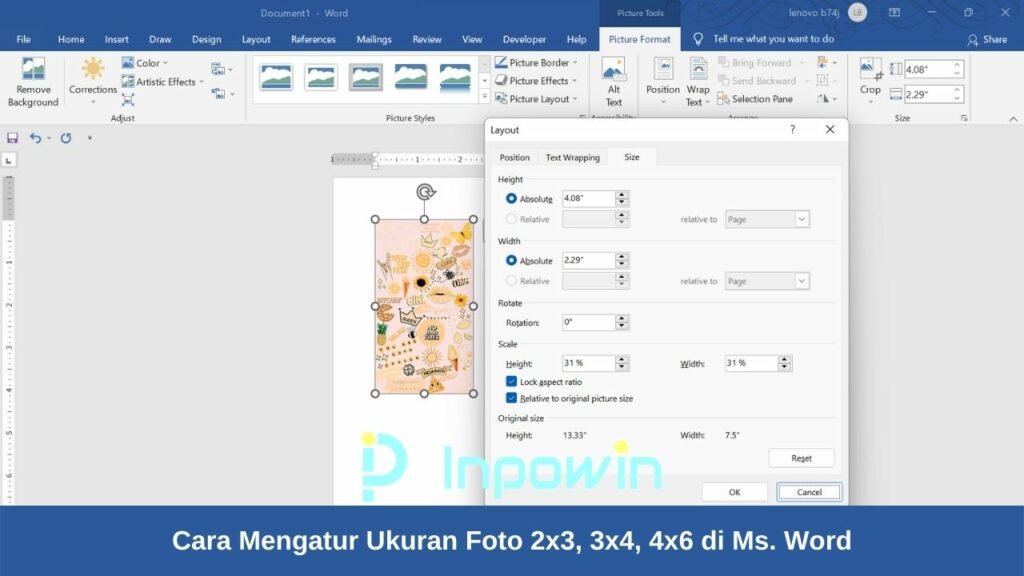Viewport: 1024px width, 576px height.
Task: Click the Layout dialog Help question mark
Action: (792, 129)
